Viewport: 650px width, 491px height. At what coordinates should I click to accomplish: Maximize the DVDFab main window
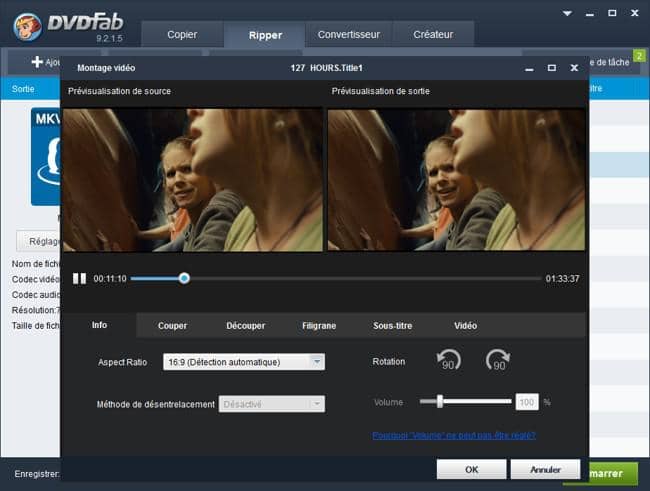[x=612, y=13]
